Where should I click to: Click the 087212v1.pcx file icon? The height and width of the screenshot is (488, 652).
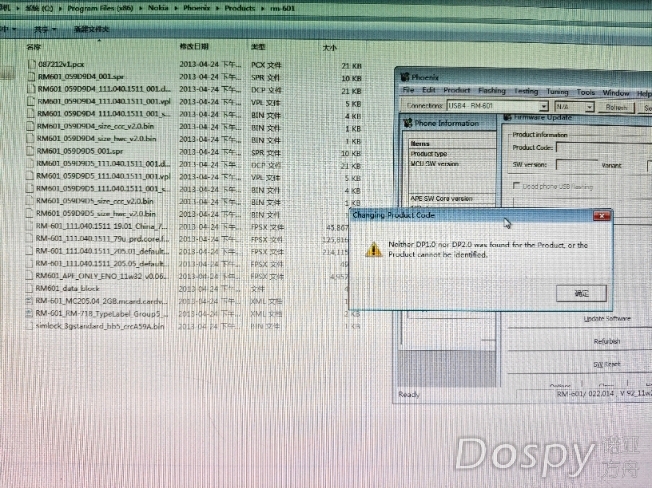coord(31,66)
